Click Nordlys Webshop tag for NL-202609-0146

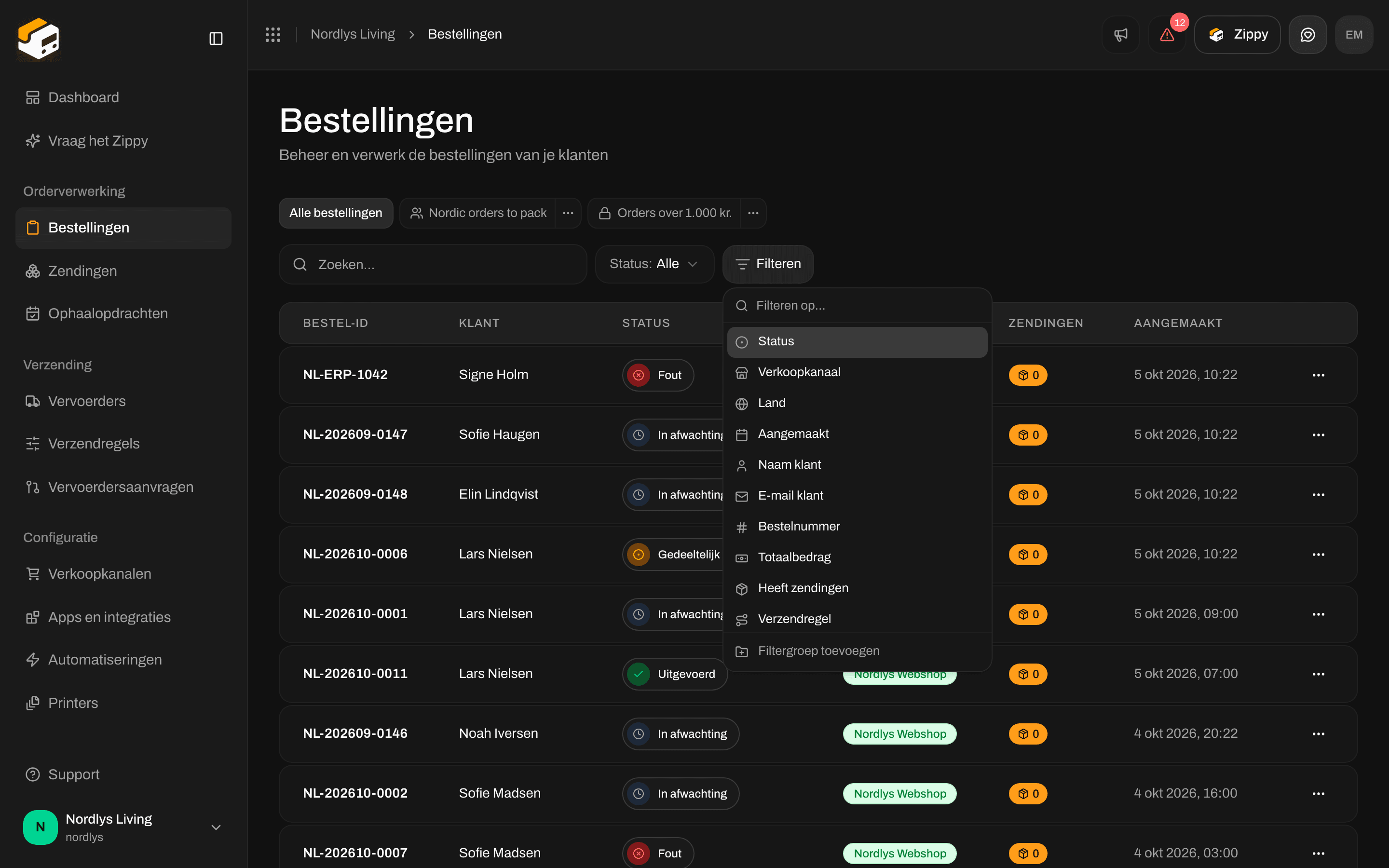[x=899, y=733]
